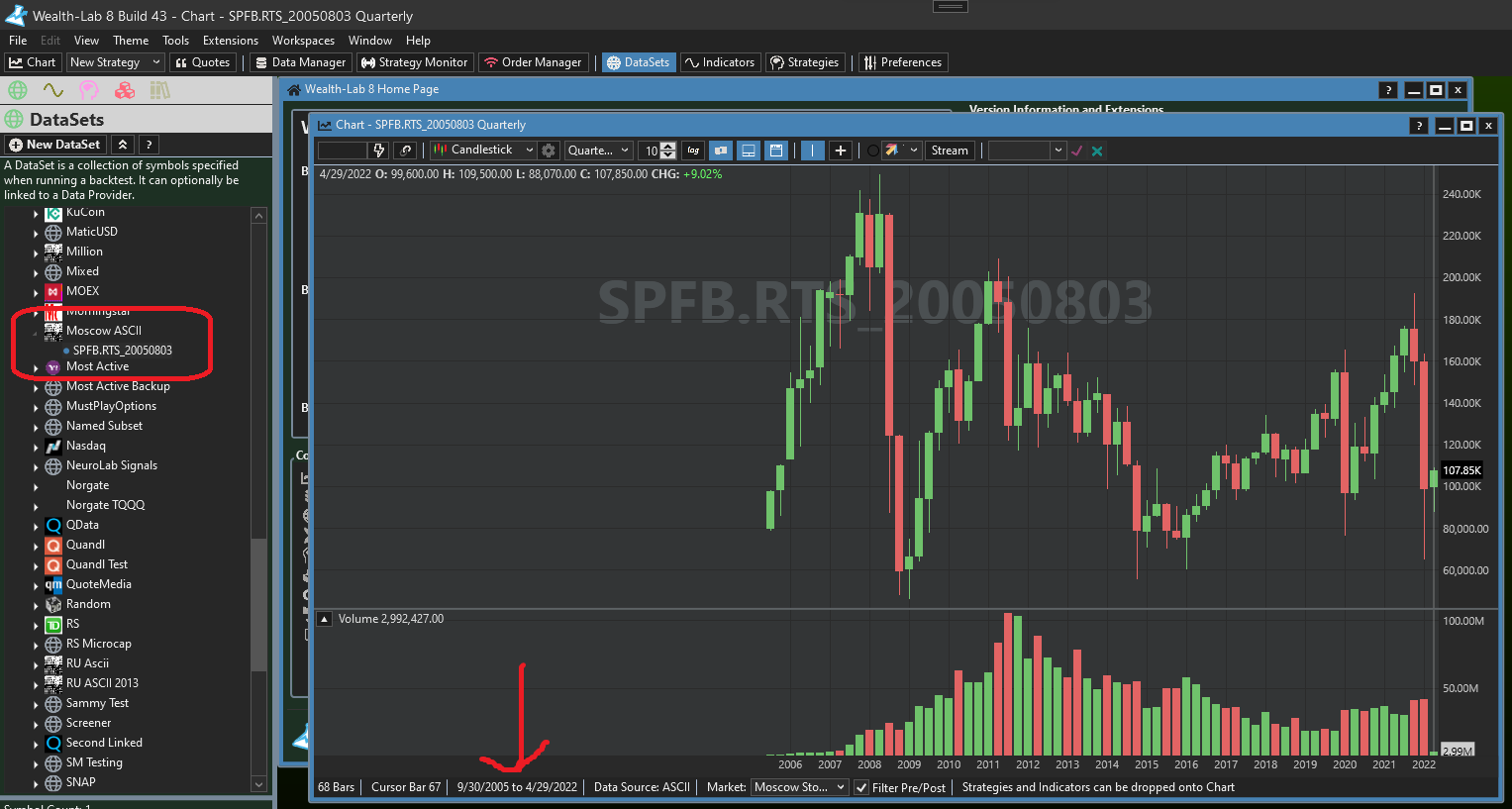Collapse all DataSets with double-chevron button

[122, 145]
